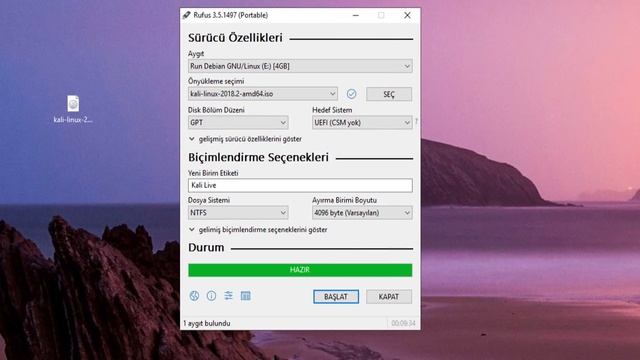Open kali-linux ISO file on desktop
The image size is (640, 360).
73,109
